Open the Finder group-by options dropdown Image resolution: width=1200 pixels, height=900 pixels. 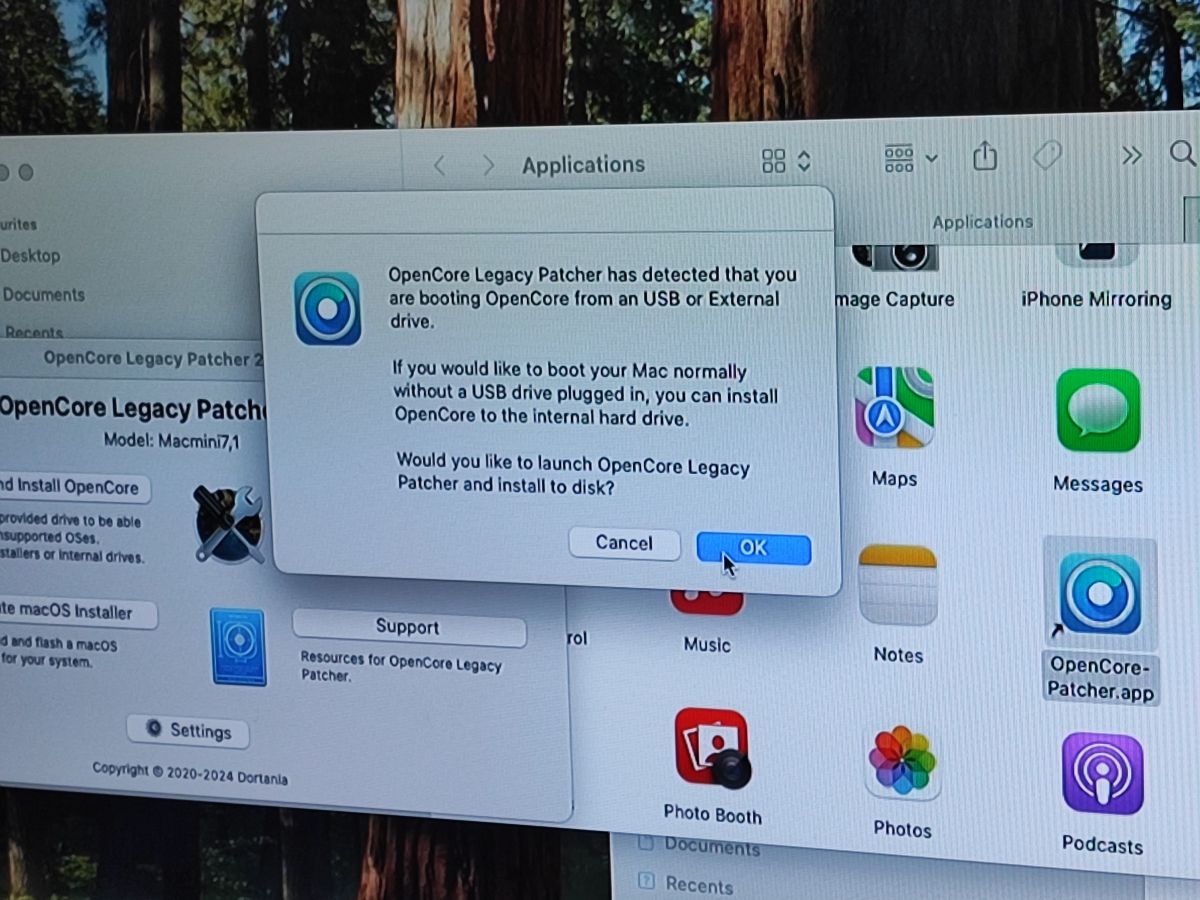[911, 158]
